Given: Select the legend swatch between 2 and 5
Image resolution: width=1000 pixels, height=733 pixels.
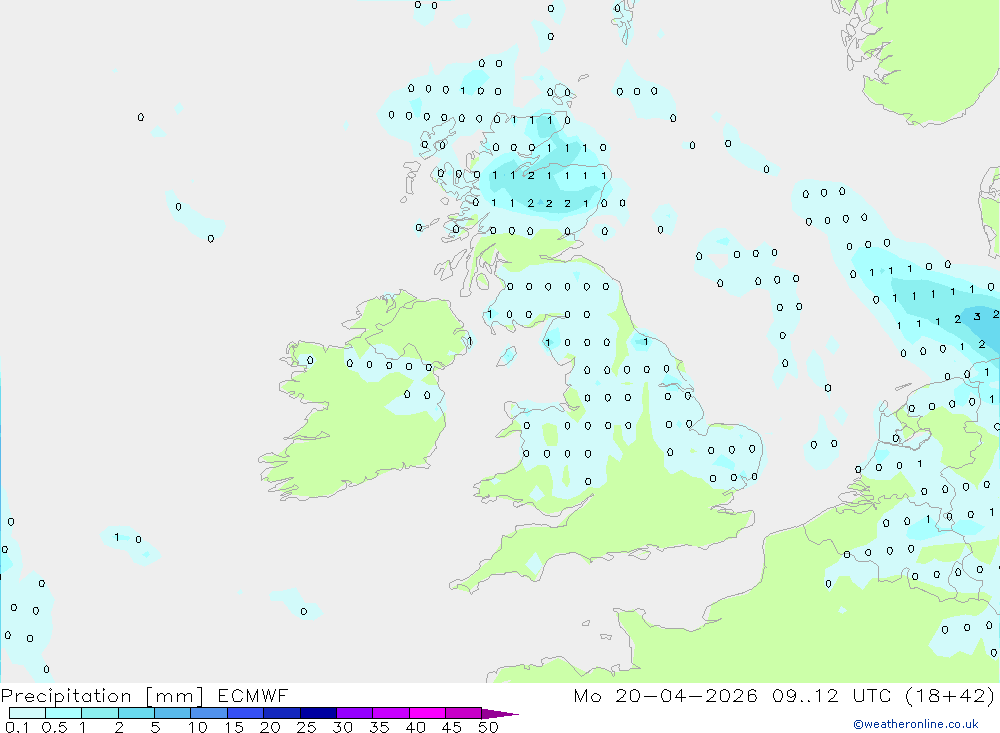Looking at the screenshot, I should tap(136, 713).
